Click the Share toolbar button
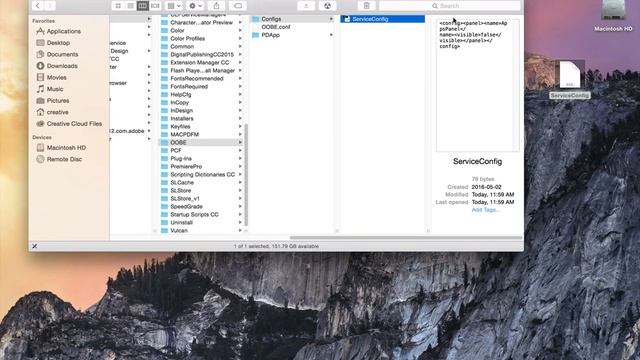Image resolution: width=640 pixels, height=360 pixels. (216, 6)
